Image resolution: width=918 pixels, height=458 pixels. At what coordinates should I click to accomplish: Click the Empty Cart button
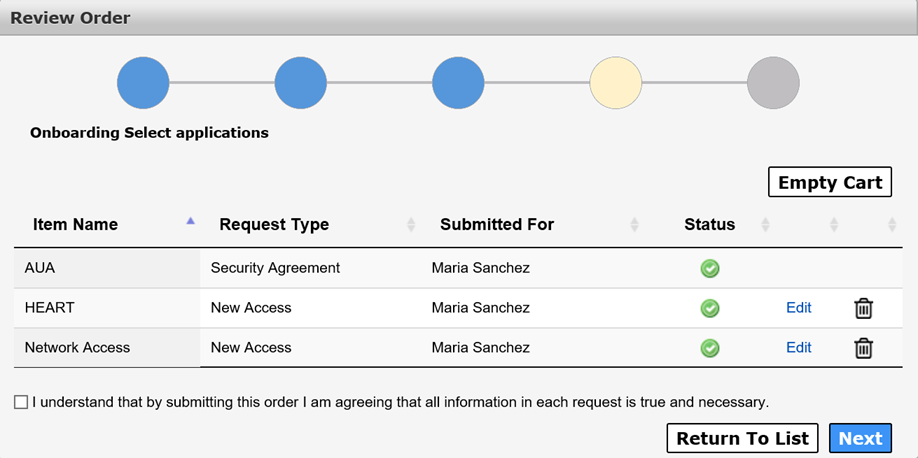coord(830,182)
